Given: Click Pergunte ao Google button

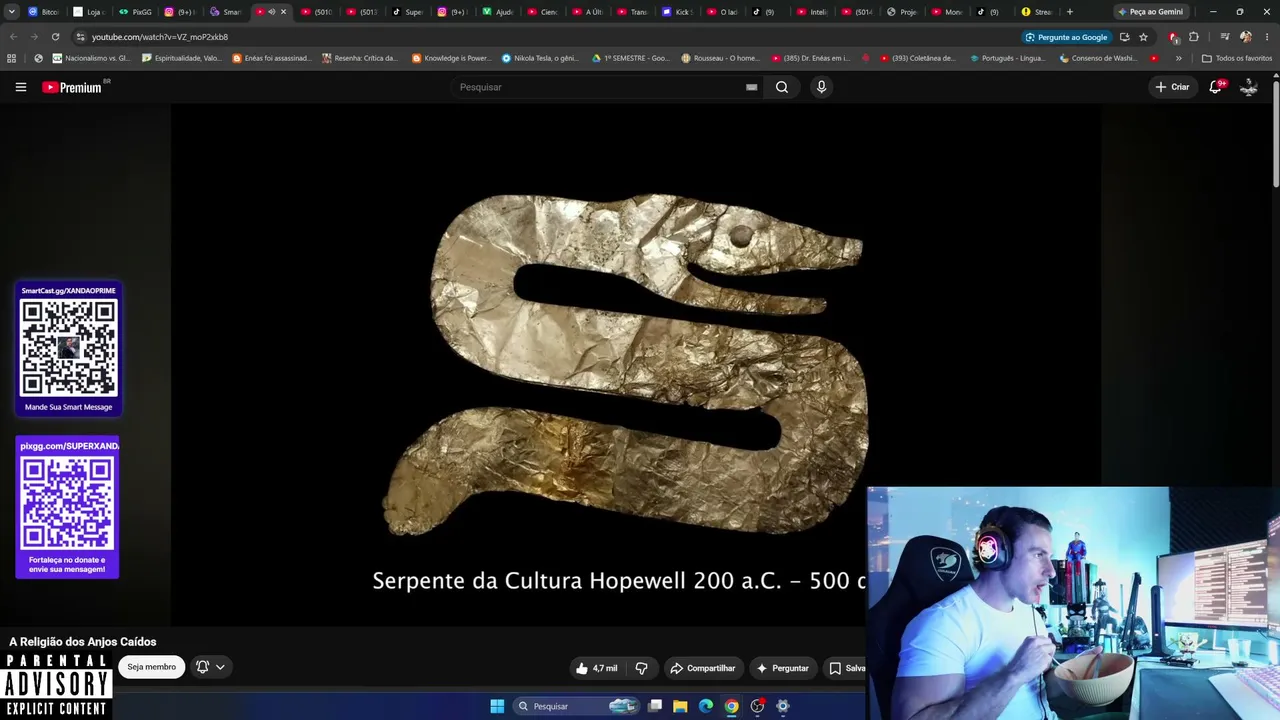Looking at the screenshot, I should tap(1066, 37).
